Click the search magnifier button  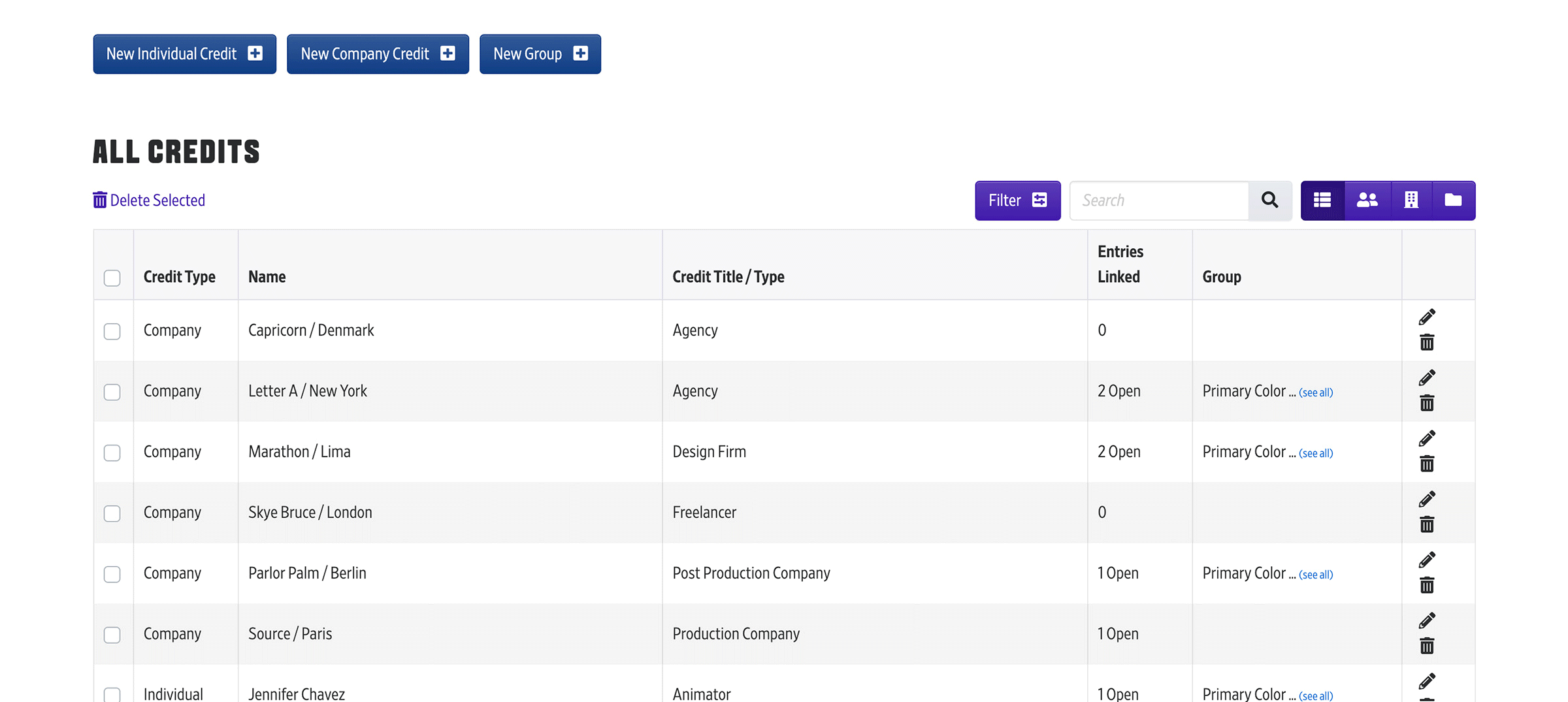(1269, 200)
